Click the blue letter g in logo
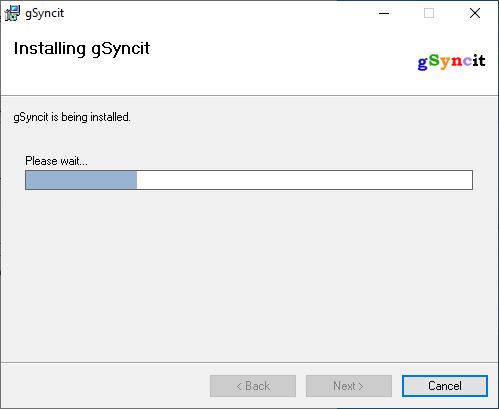The width and height of the screenshot is (499, 409). click(422, 63)
